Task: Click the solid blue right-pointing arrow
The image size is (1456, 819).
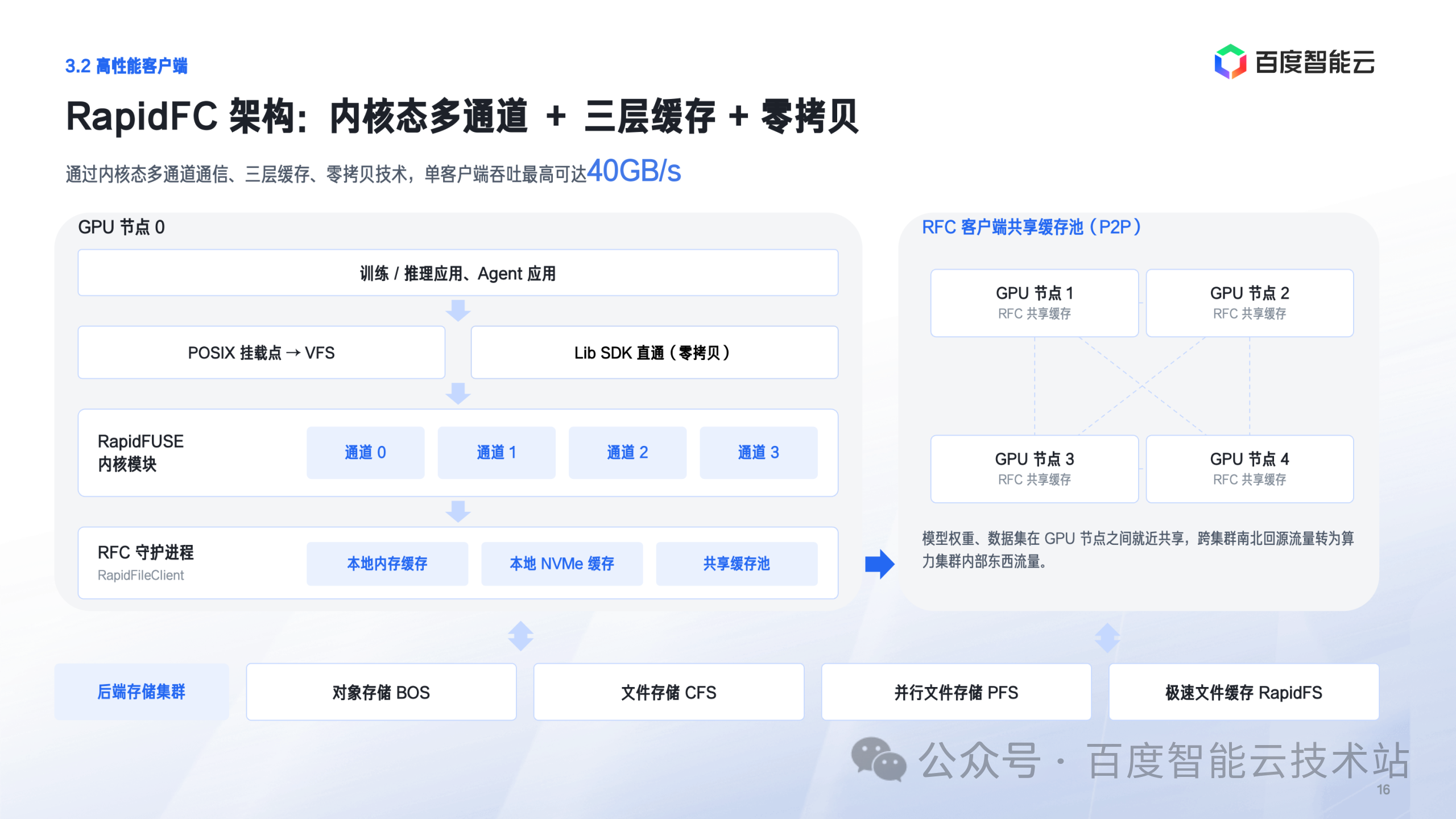Action: click(879, 564)
